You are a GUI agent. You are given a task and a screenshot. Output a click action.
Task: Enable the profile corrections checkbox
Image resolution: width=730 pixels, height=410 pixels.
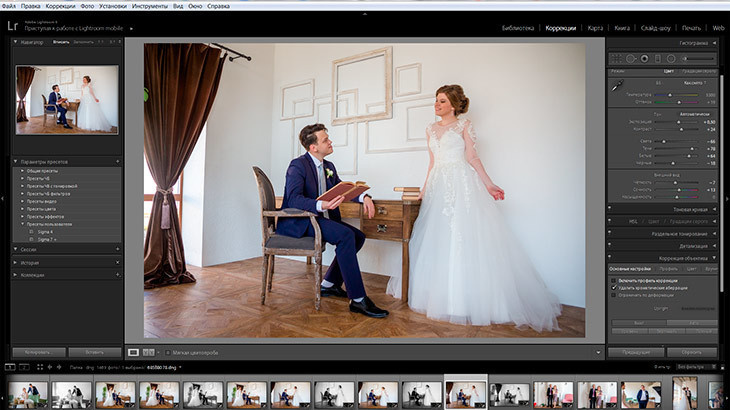pyautogui.click(x=614, y=280)
